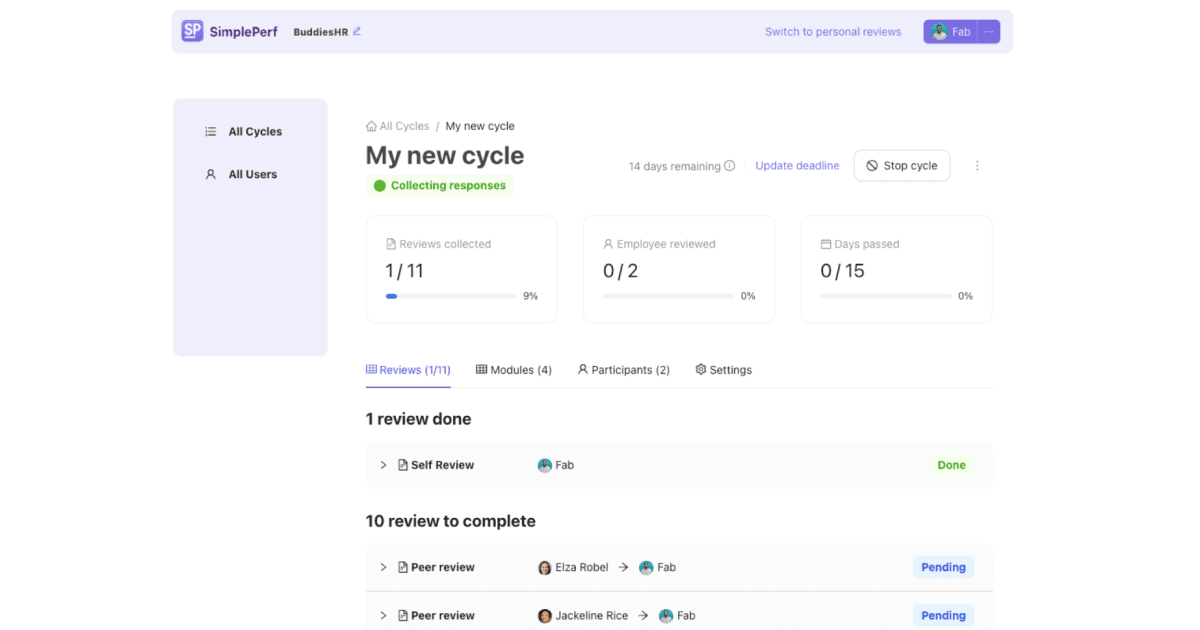Screen dimensions: 1200x630
Task: Open the ellipsis menu next to Fab
Action: pyautogui.click(x=988, y=32)
